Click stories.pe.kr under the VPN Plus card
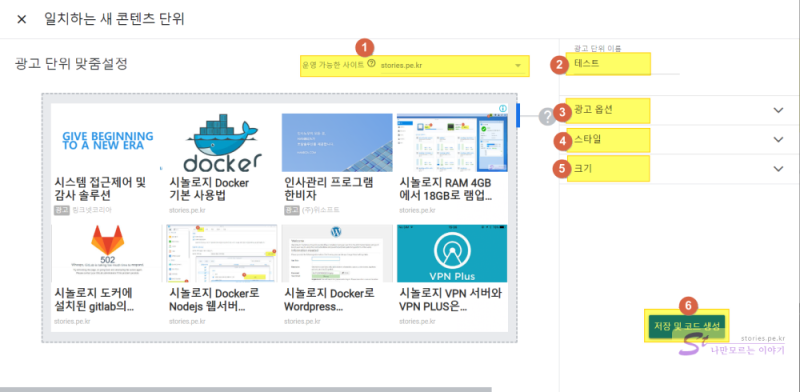800x392 pixels. point(417,321)
